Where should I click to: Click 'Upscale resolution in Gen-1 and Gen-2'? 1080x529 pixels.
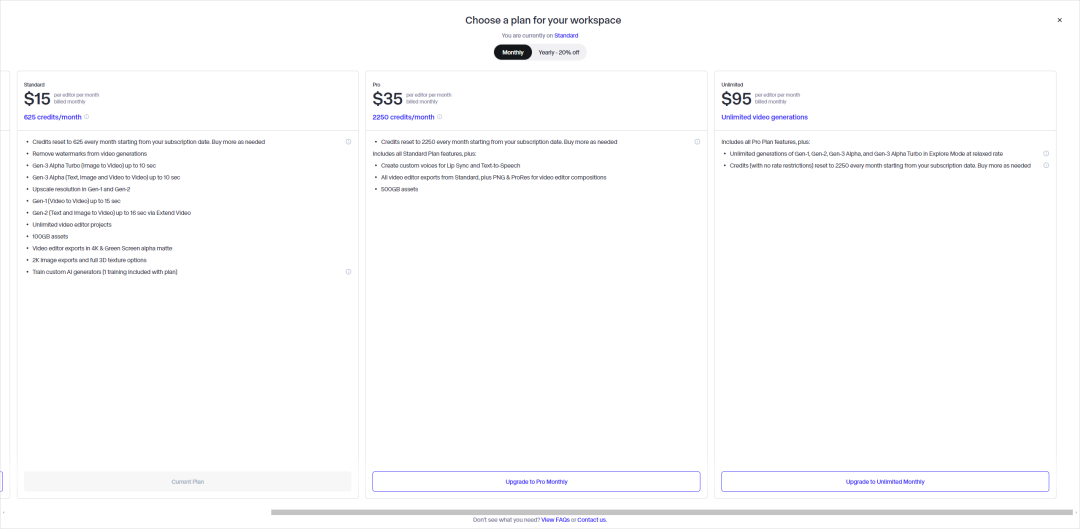81,189
